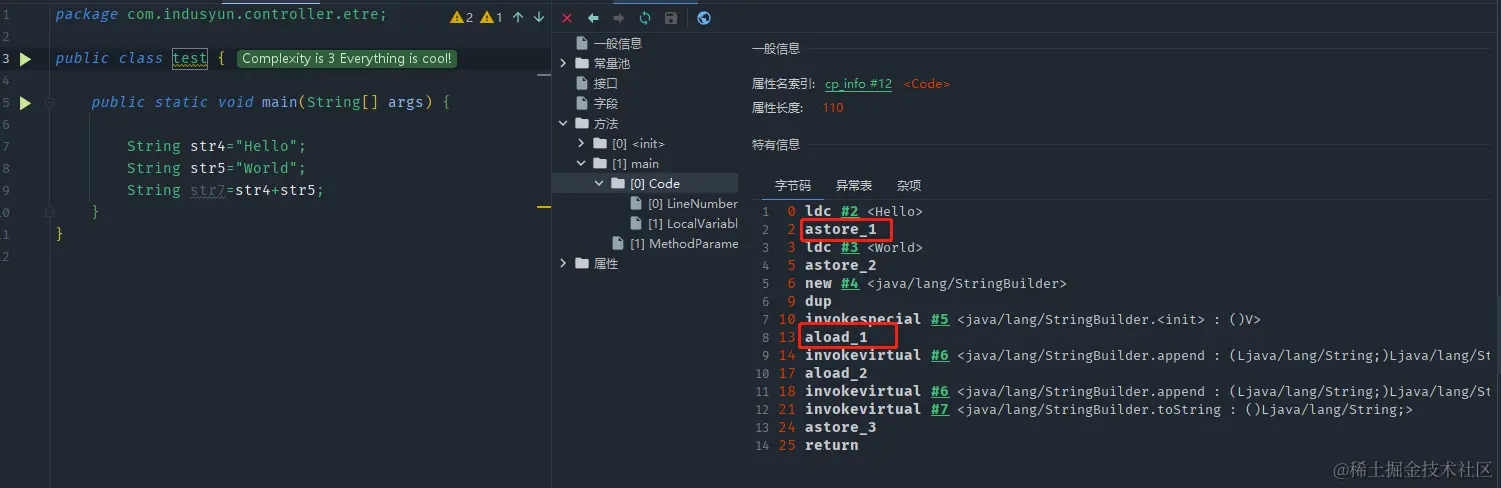This screenshot has height=488, width=1501.
Task: Fold the main method code block
Action: pyautogui.click(x=48, y=103)
